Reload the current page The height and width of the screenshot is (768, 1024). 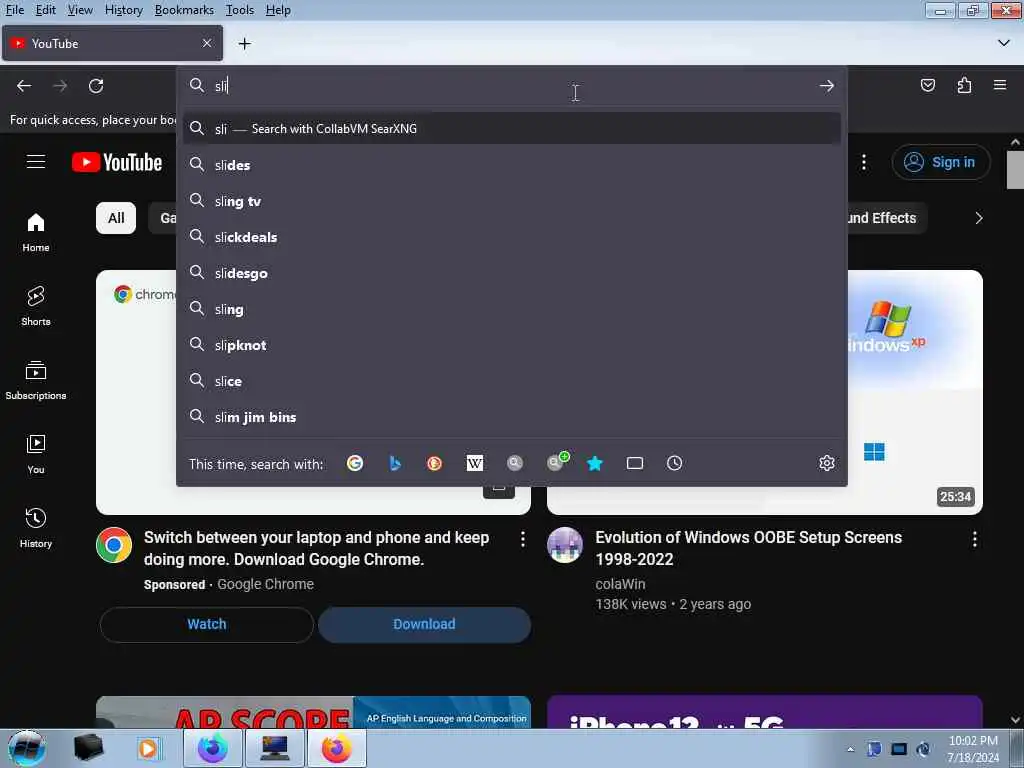point(96,86)
